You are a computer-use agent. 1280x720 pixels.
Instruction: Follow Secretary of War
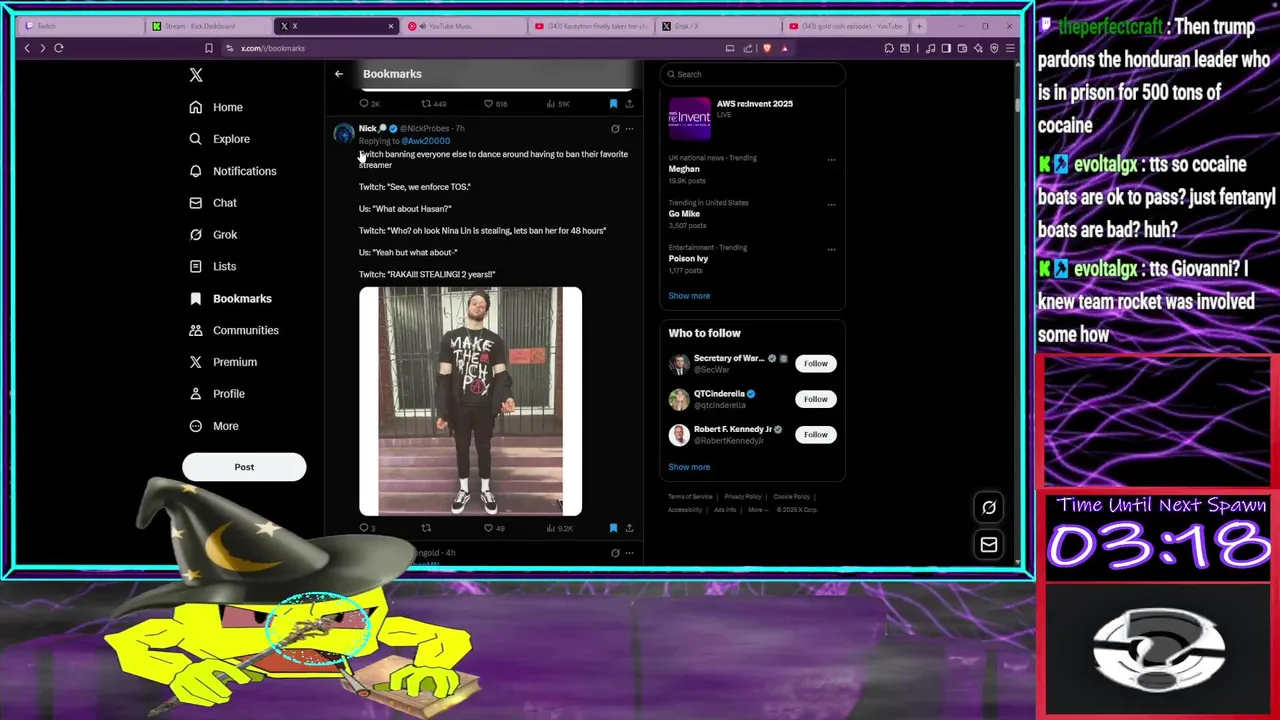(816, 364)
